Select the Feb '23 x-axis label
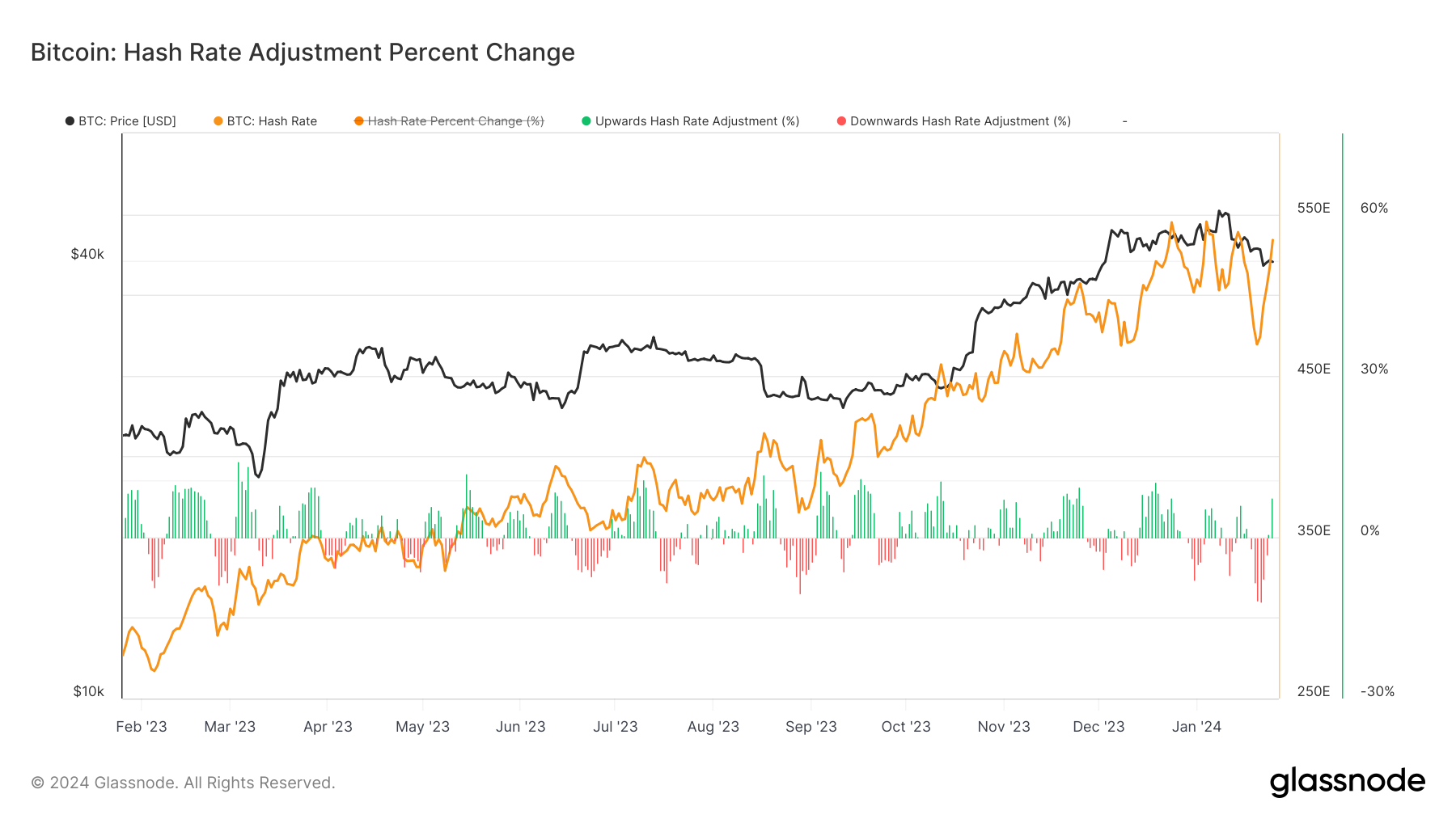The height and width of the screenshot is (819, 1456). 142,727
